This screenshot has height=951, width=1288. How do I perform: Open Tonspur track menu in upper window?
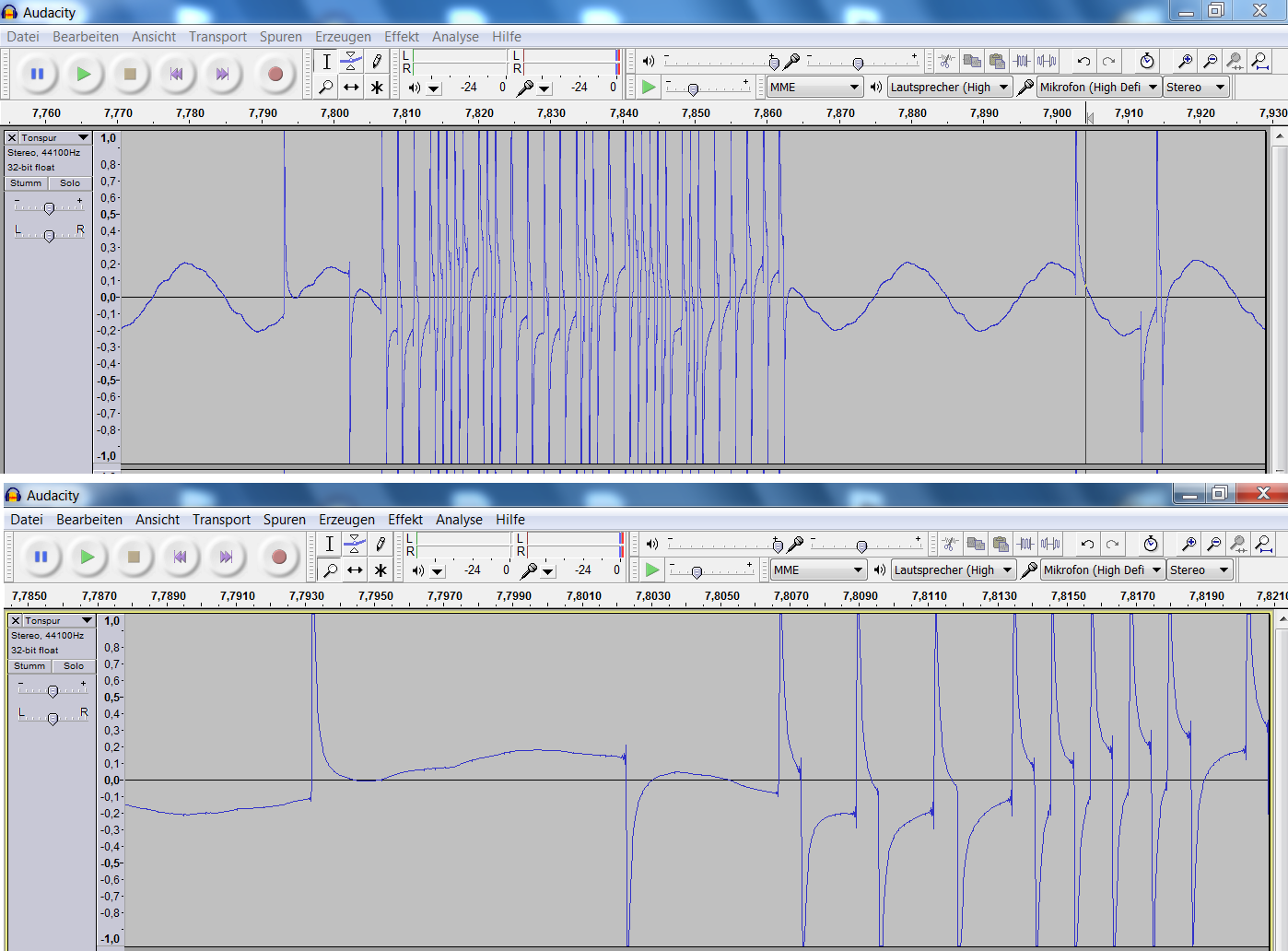[55, 137]
